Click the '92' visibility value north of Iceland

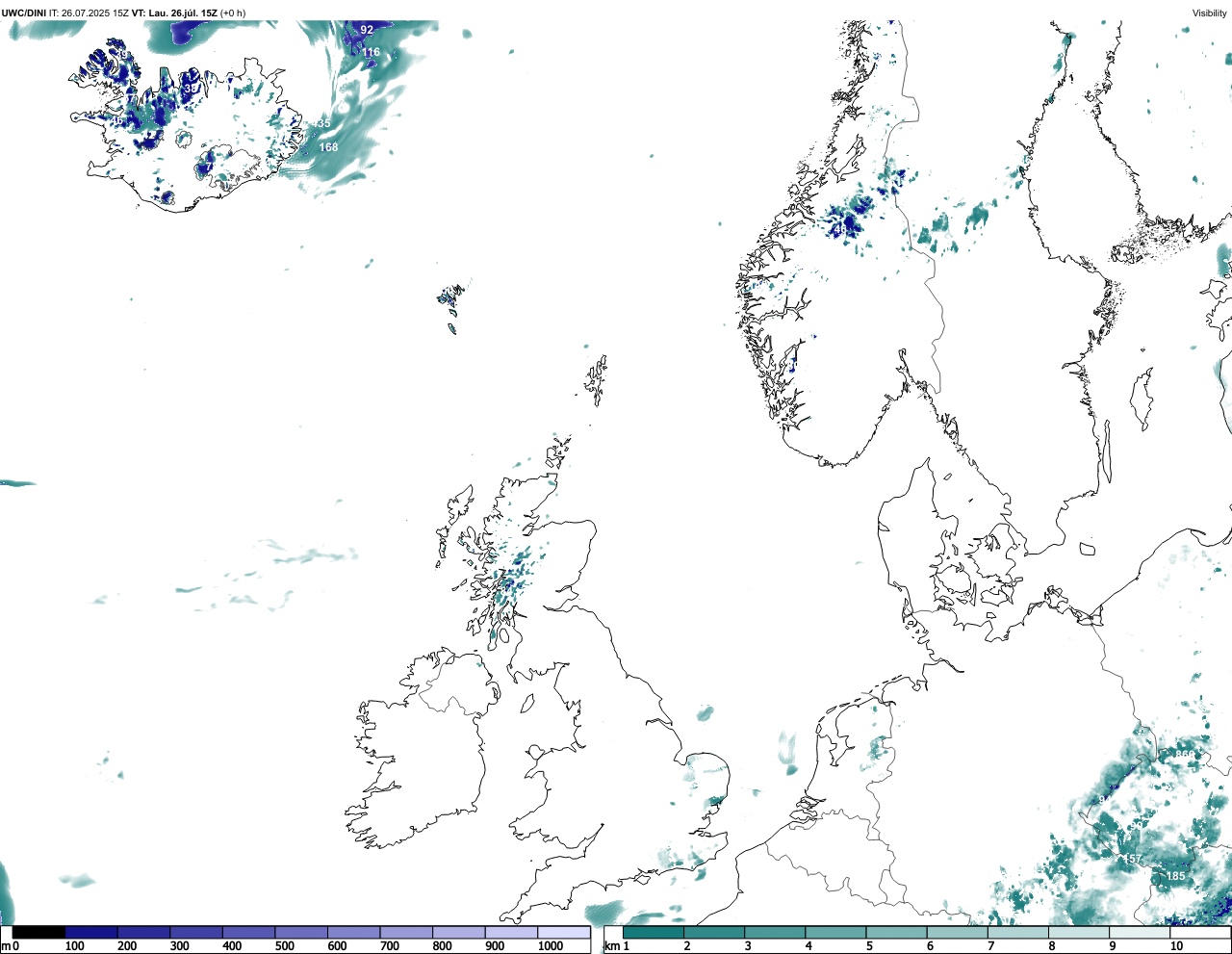(x=367, y=31)
